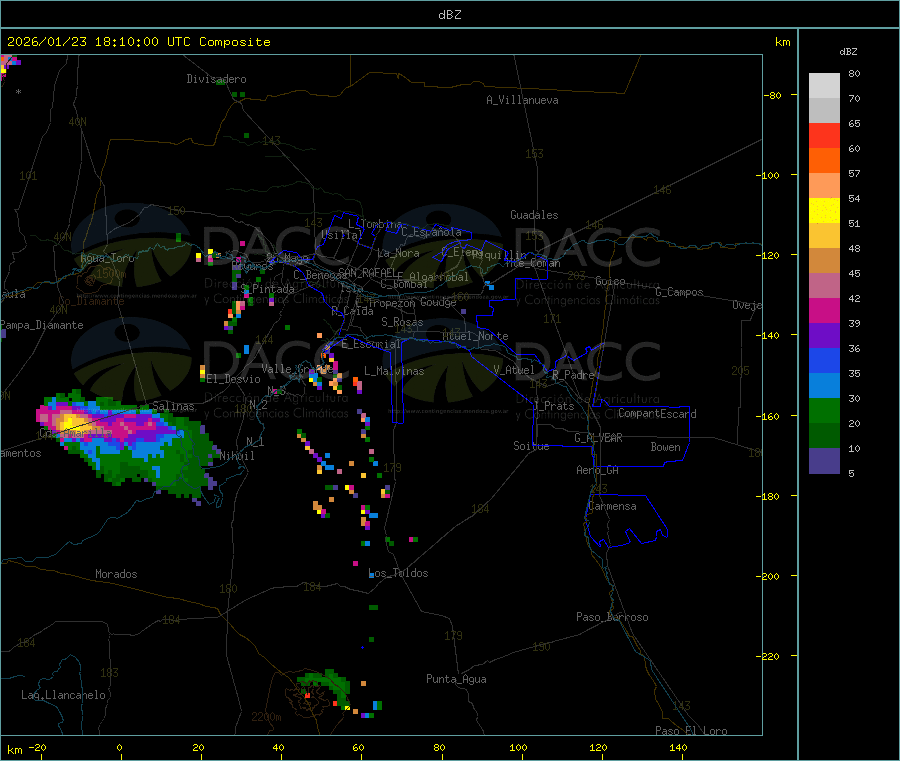The height and width of the screenshot is (761, 900).
Task: Click the dBZ title at the top
Action: (x=449, y=15)
